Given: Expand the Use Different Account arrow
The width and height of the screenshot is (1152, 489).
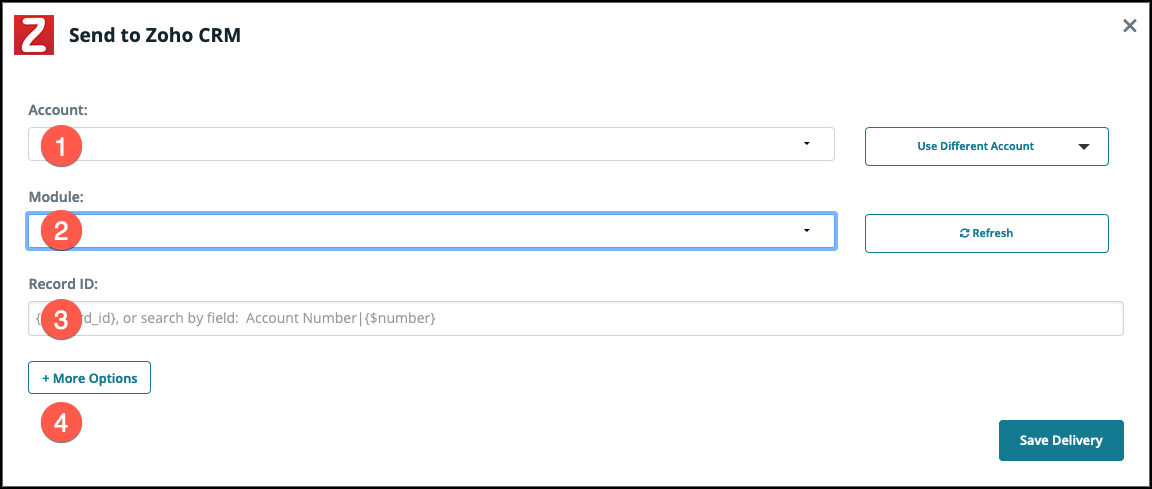Looking at the screenshot, I should click(x=1084, y=146).
